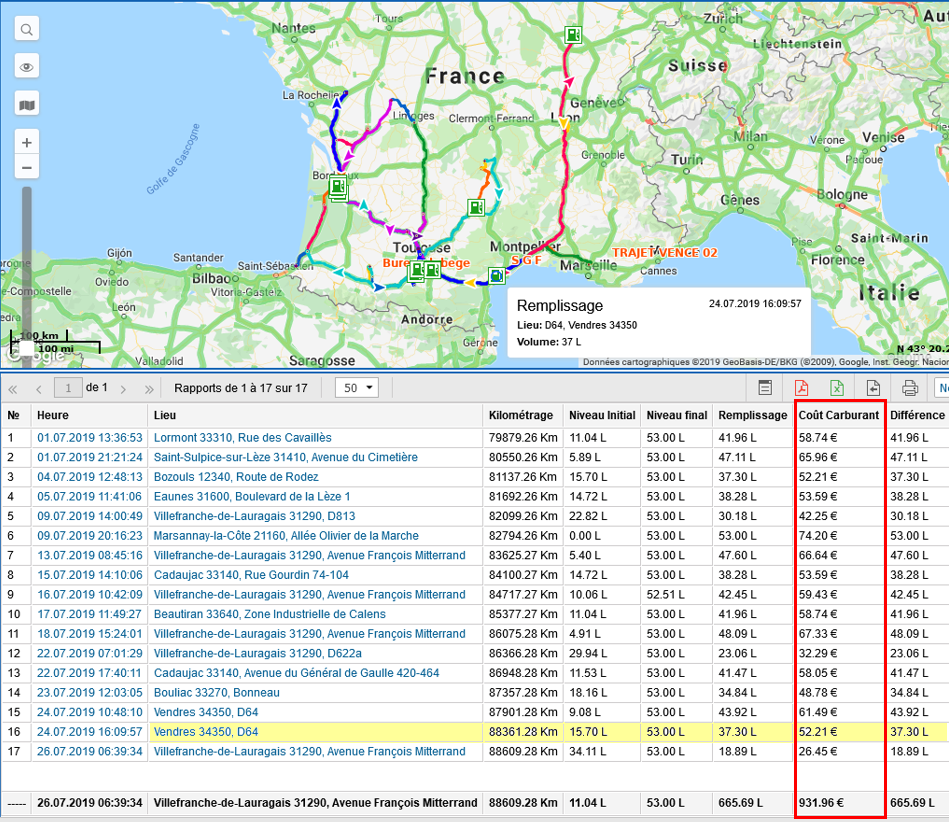
Task: Open the 13.07.2019 08:45:16 time link
Action: pyautogui.click(x=90, y=555)
